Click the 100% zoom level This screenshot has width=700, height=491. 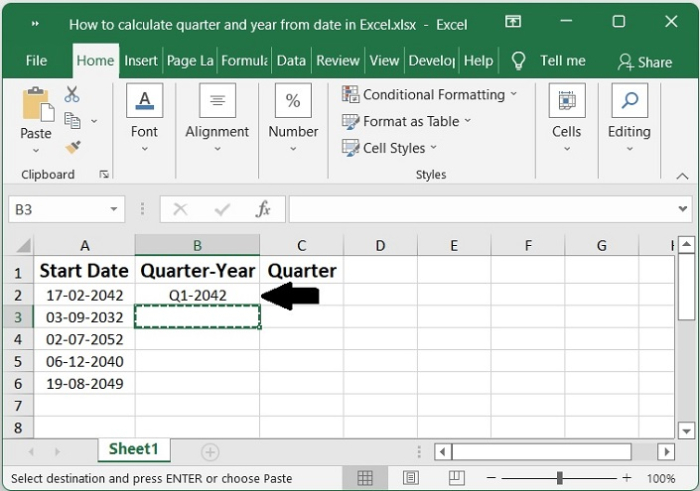tap(661, 479)
